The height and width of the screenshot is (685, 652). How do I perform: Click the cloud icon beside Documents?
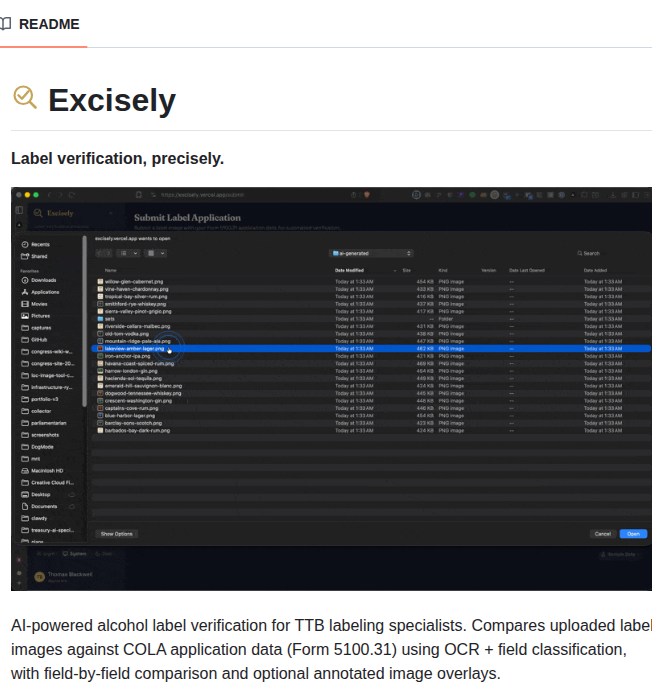(72, 506)
